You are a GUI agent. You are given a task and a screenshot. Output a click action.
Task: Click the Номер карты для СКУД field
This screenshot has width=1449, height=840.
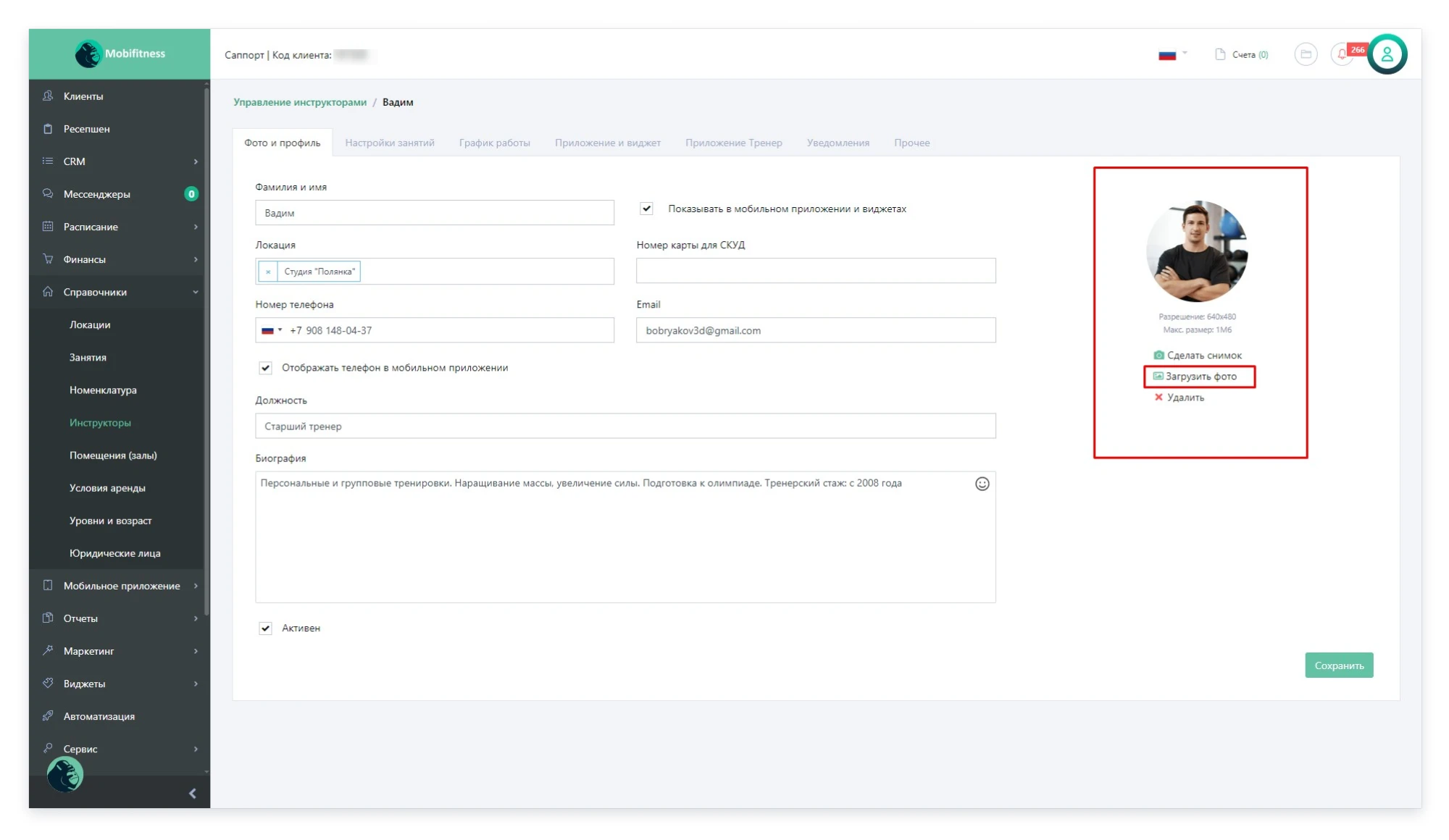coord(816,271)
